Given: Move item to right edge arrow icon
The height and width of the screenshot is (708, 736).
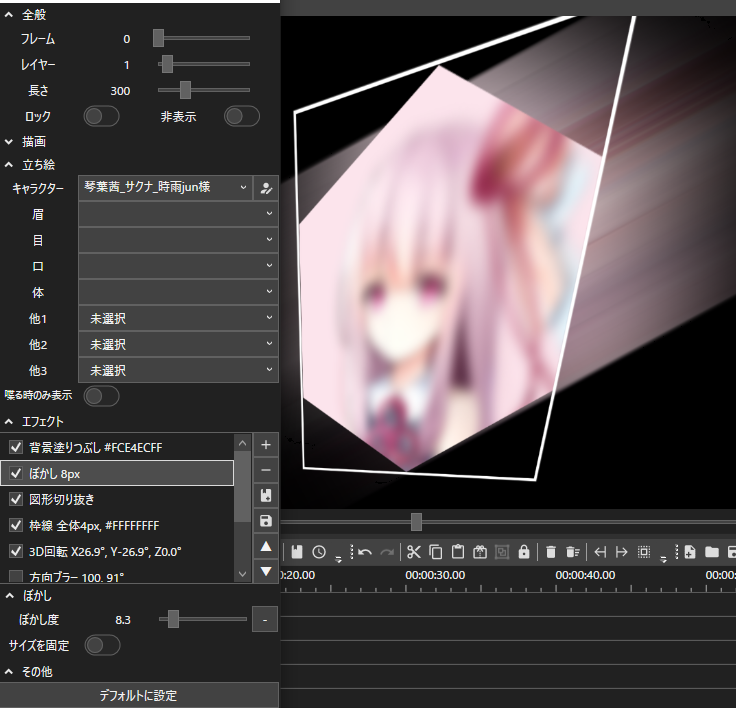Looking at the screenshot, I should point(621,552).
